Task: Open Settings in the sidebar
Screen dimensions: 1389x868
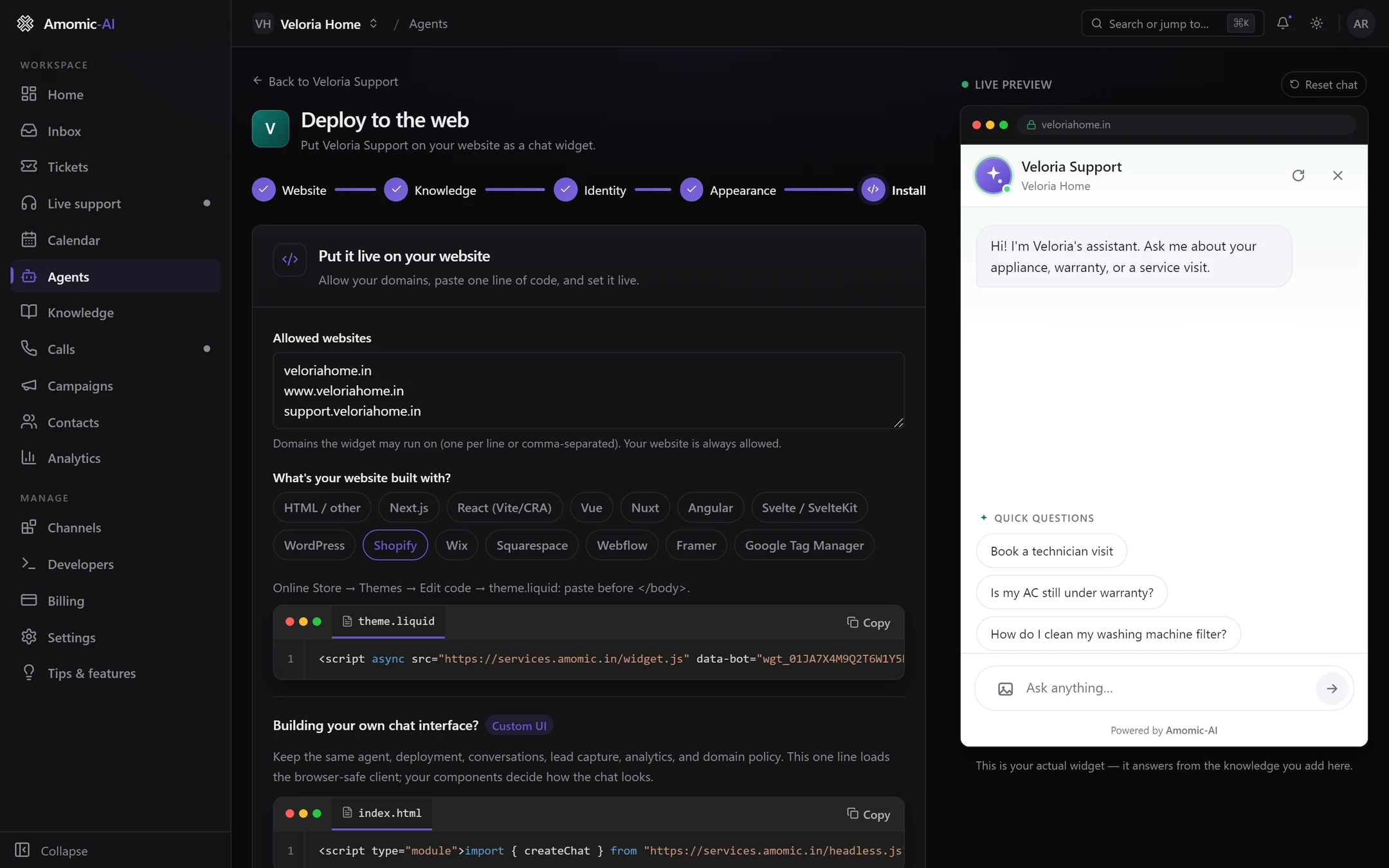Action: pos(116,638)
